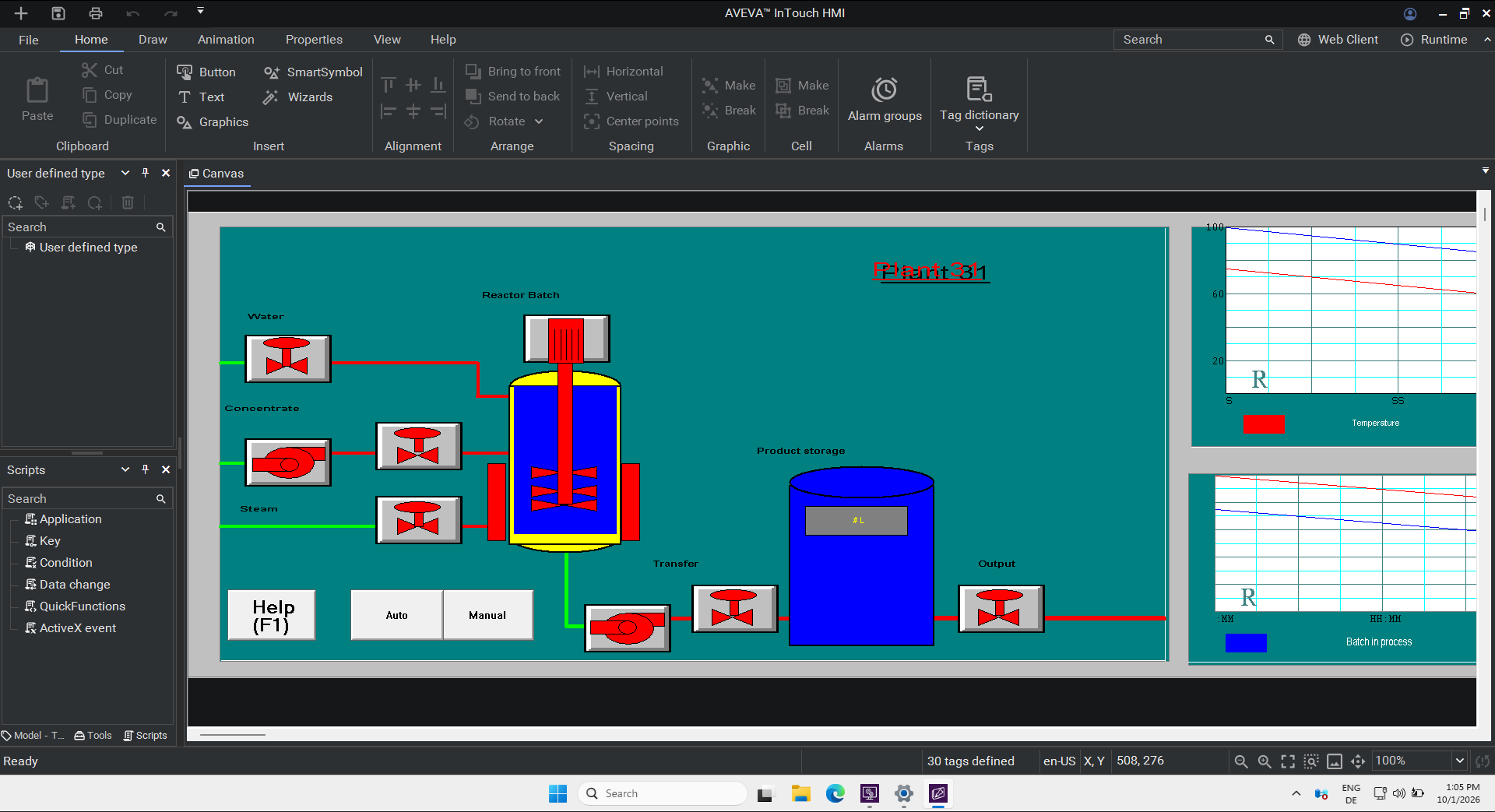Viewport: 1495px width, 812px height.
Task: Open the Properties ribbon tab
Action: pyautogui.click(x=314, y=40)
